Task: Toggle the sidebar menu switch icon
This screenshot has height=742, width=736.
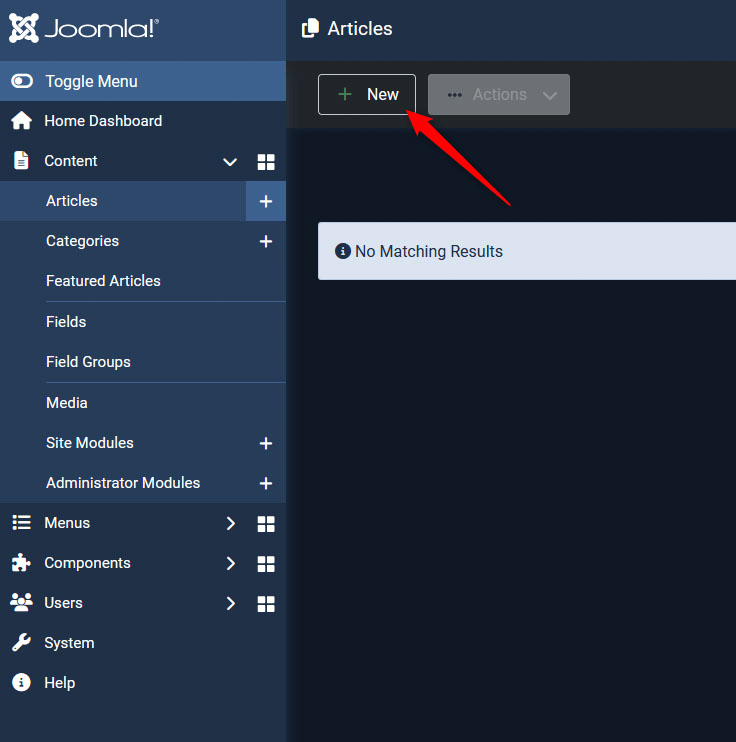Action: (22, 81)
